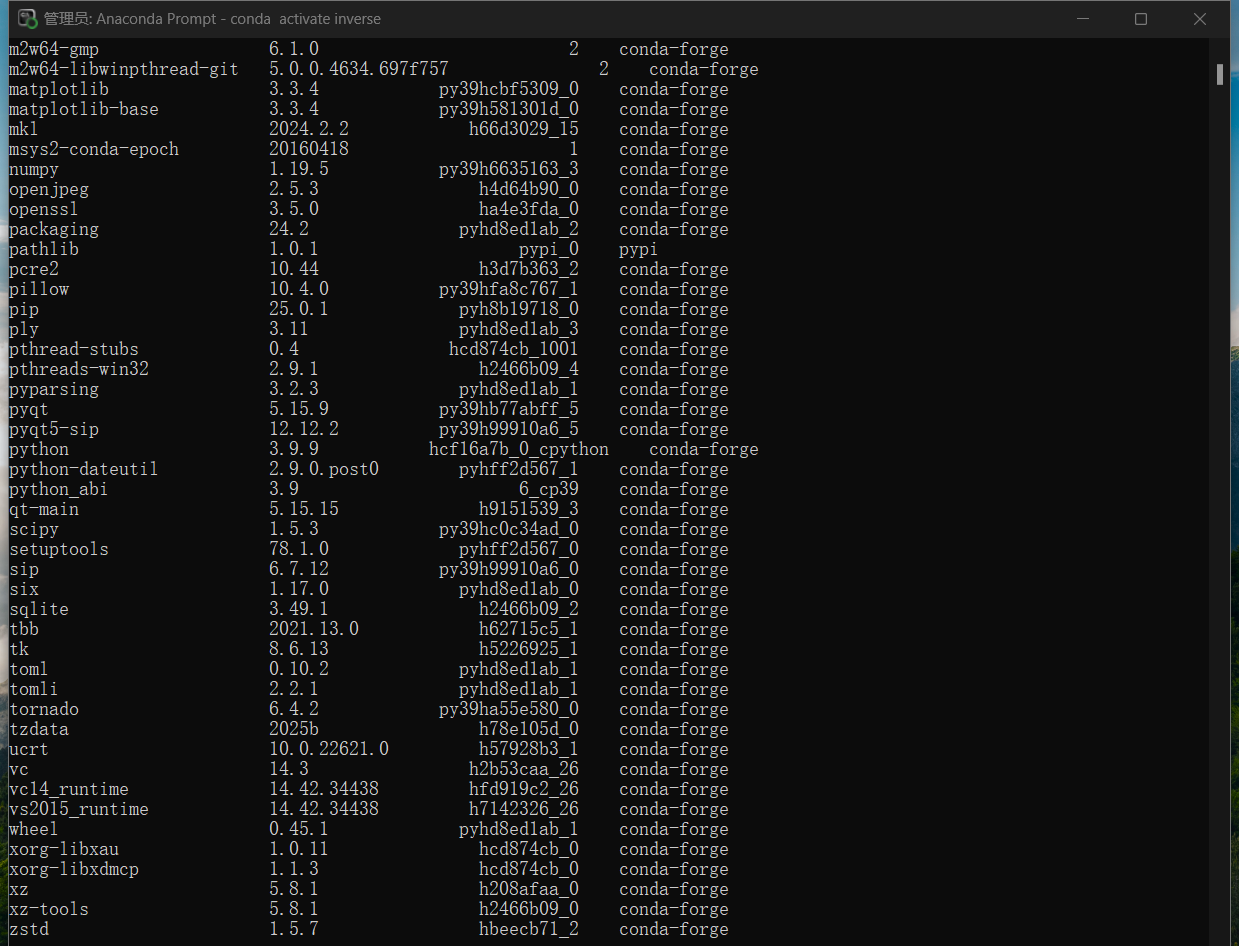Click setuptools version '78.1.0'
Viewport: 1239px width, 946px height.
pyautogui.click(x=299, y=549)
